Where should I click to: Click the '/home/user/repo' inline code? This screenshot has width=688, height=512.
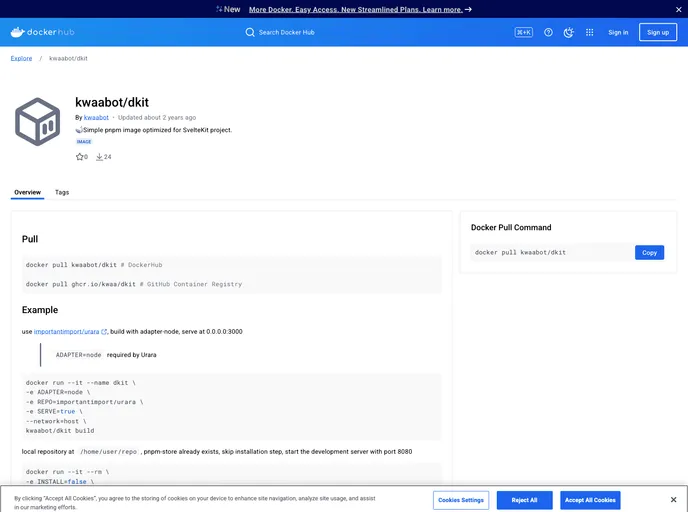click(x=108, y=452)
